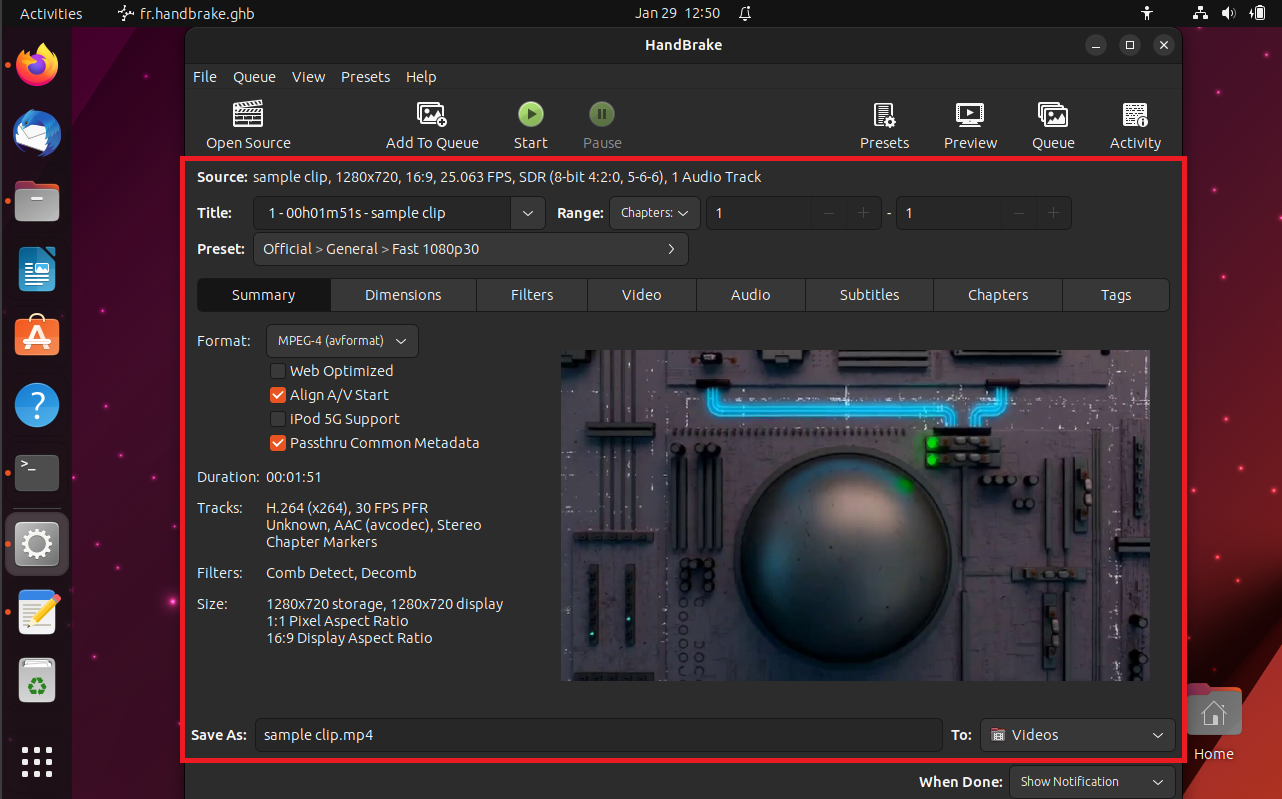Increase ending chapter with plus stepper
1282x799 pixels.
pos(1052,213)
